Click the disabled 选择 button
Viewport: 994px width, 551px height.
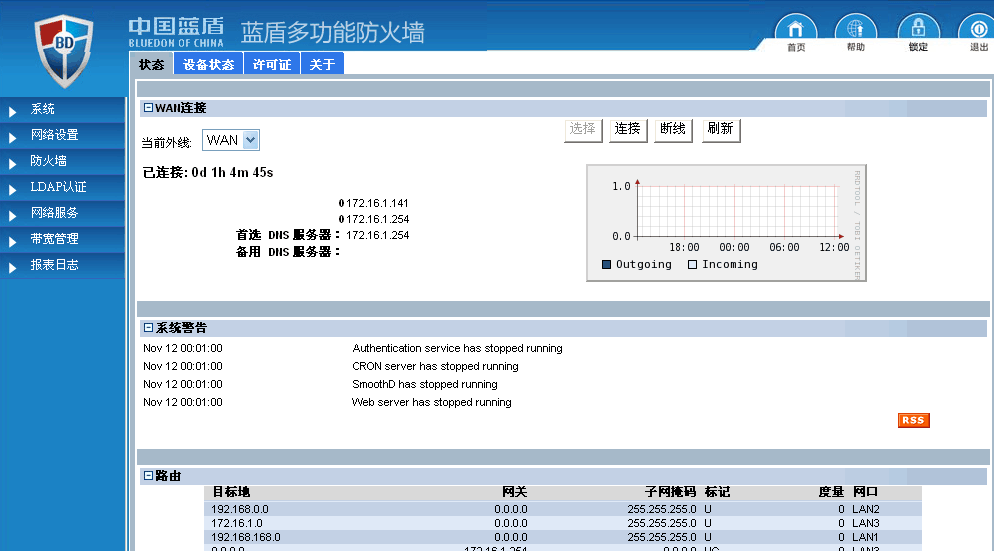[583, 130]
